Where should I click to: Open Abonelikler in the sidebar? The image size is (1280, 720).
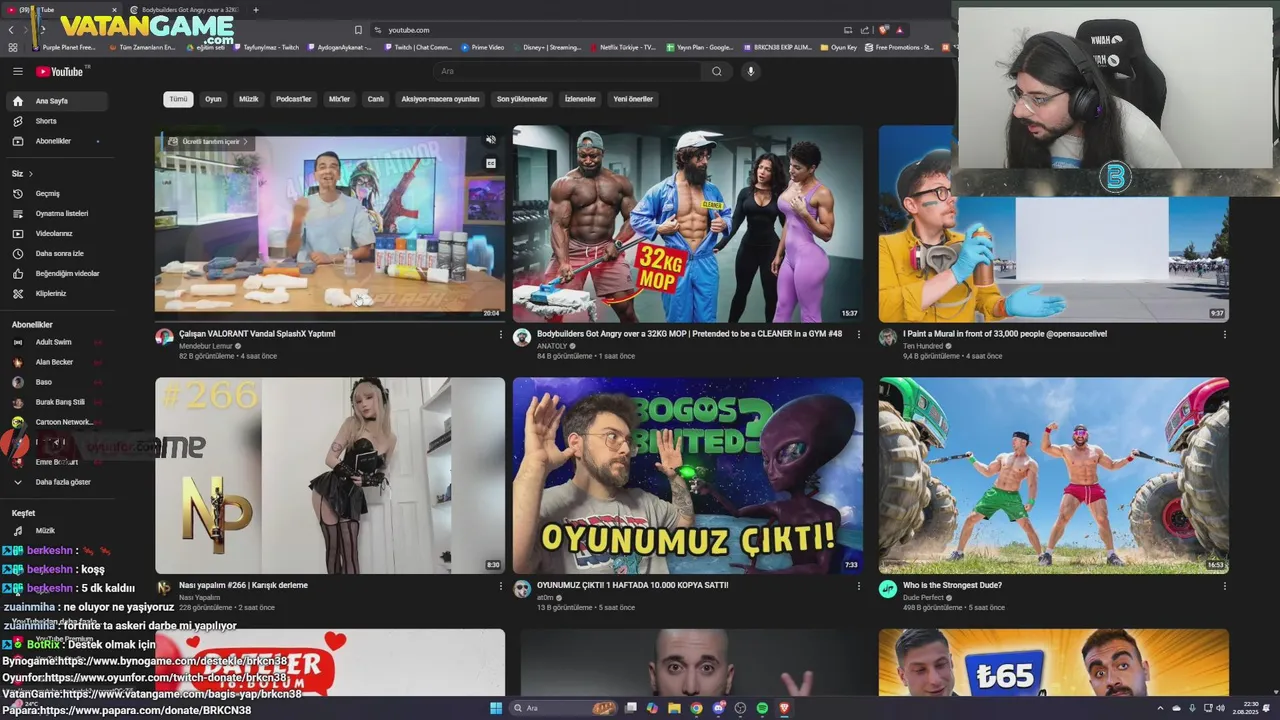56,141
